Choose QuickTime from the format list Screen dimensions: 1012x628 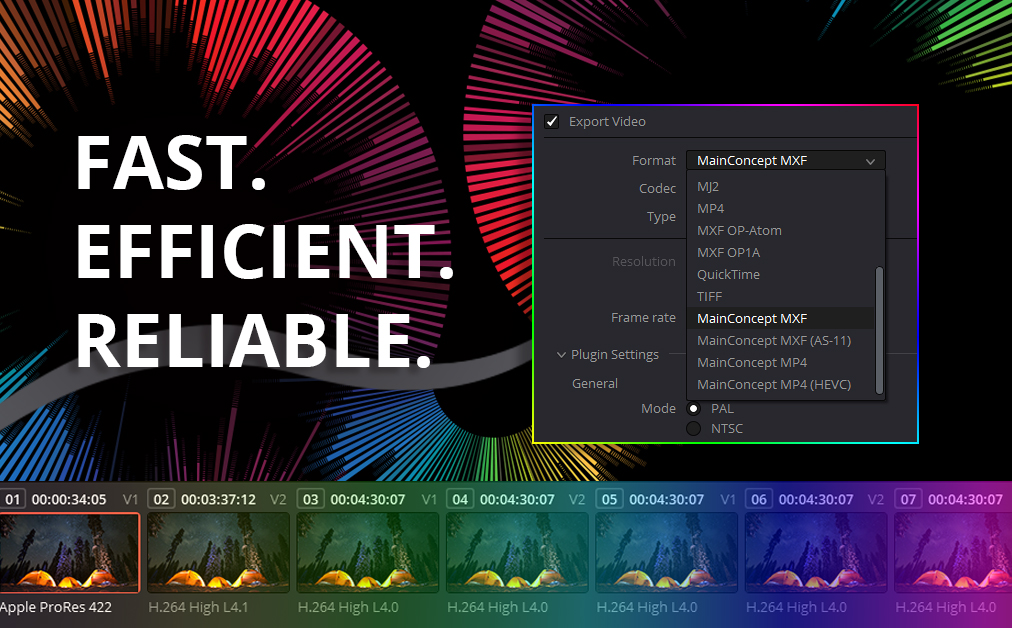point(727,274)
